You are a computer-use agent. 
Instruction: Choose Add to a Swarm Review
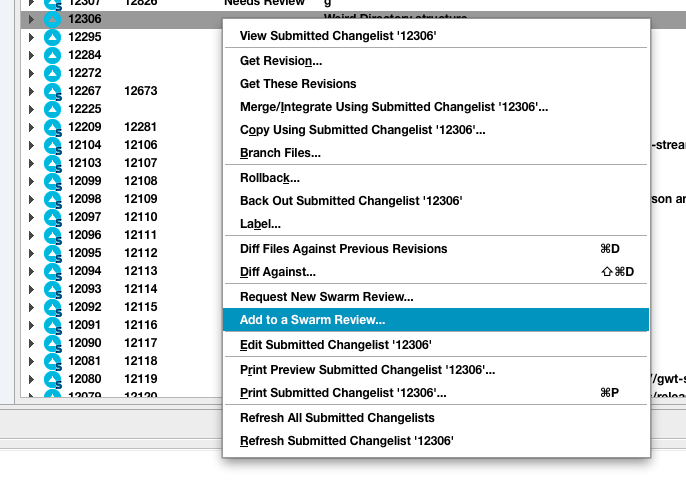coord(312,320)
